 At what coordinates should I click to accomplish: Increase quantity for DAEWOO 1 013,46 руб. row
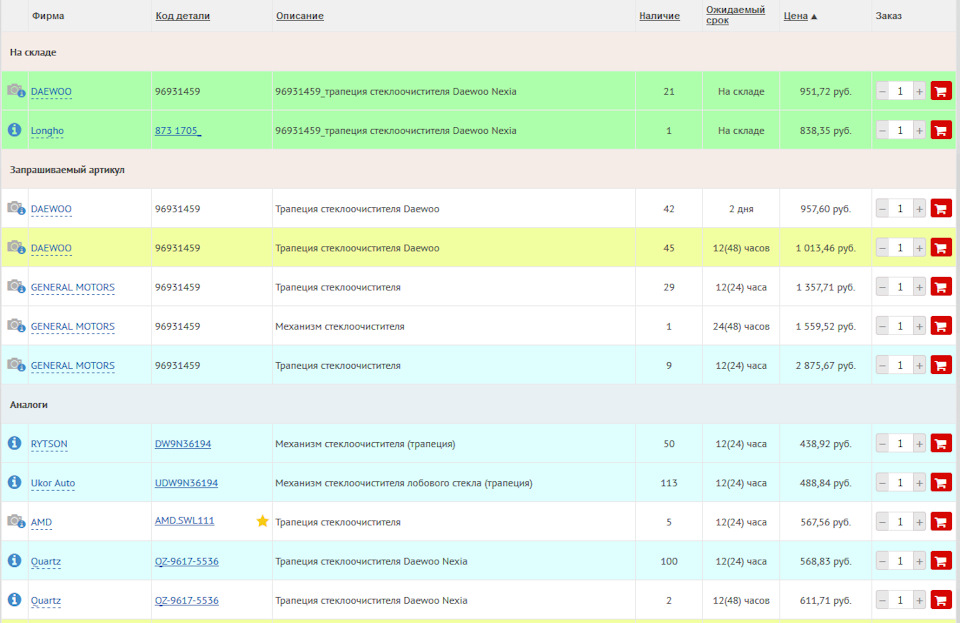pos(919,248)
